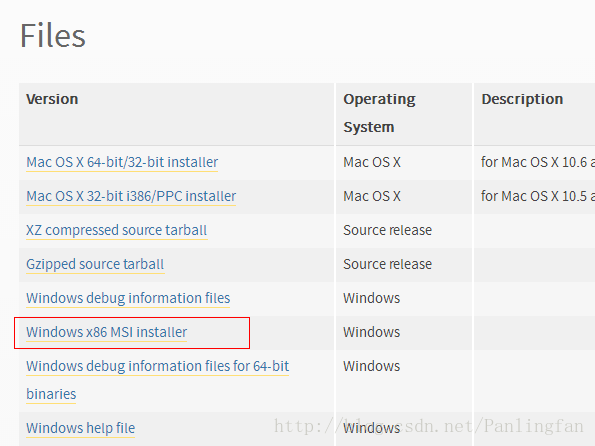Click Source release cell for XZ tarball row
The width and height of the screenshot is (595, 446).
click(x=387, y=230)
